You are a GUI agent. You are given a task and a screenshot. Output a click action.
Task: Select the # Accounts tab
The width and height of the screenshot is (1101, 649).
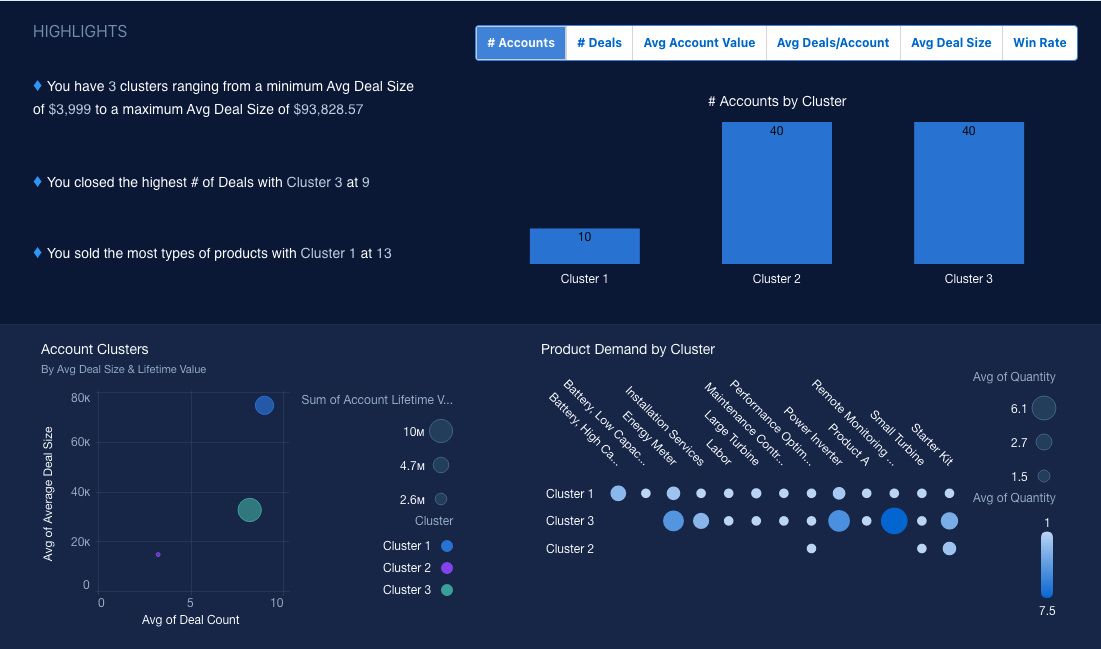pyautogui.click(x=520, y=43)
